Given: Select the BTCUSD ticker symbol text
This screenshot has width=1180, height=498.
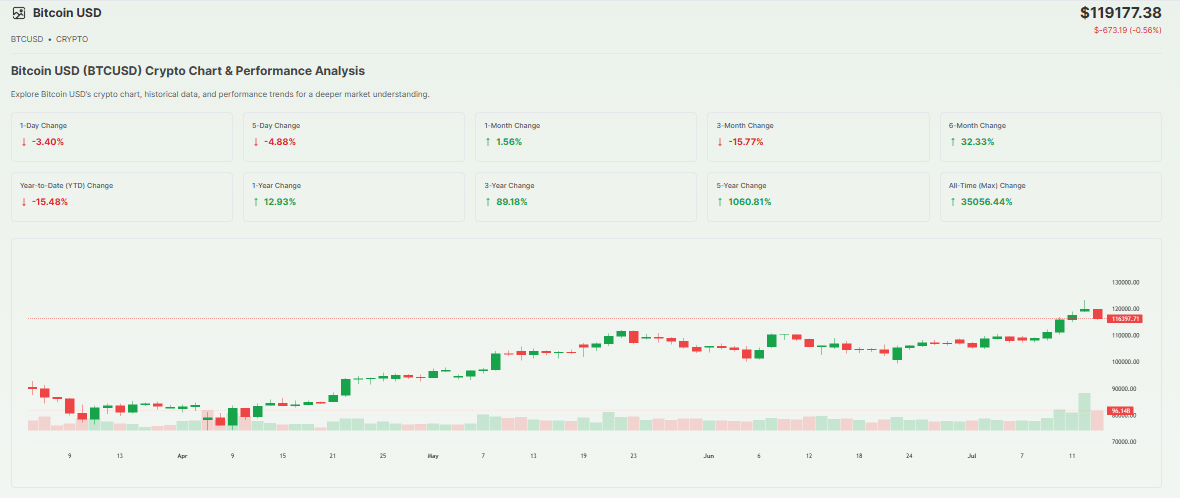Looking at the screenshot, I should [27, 38].
